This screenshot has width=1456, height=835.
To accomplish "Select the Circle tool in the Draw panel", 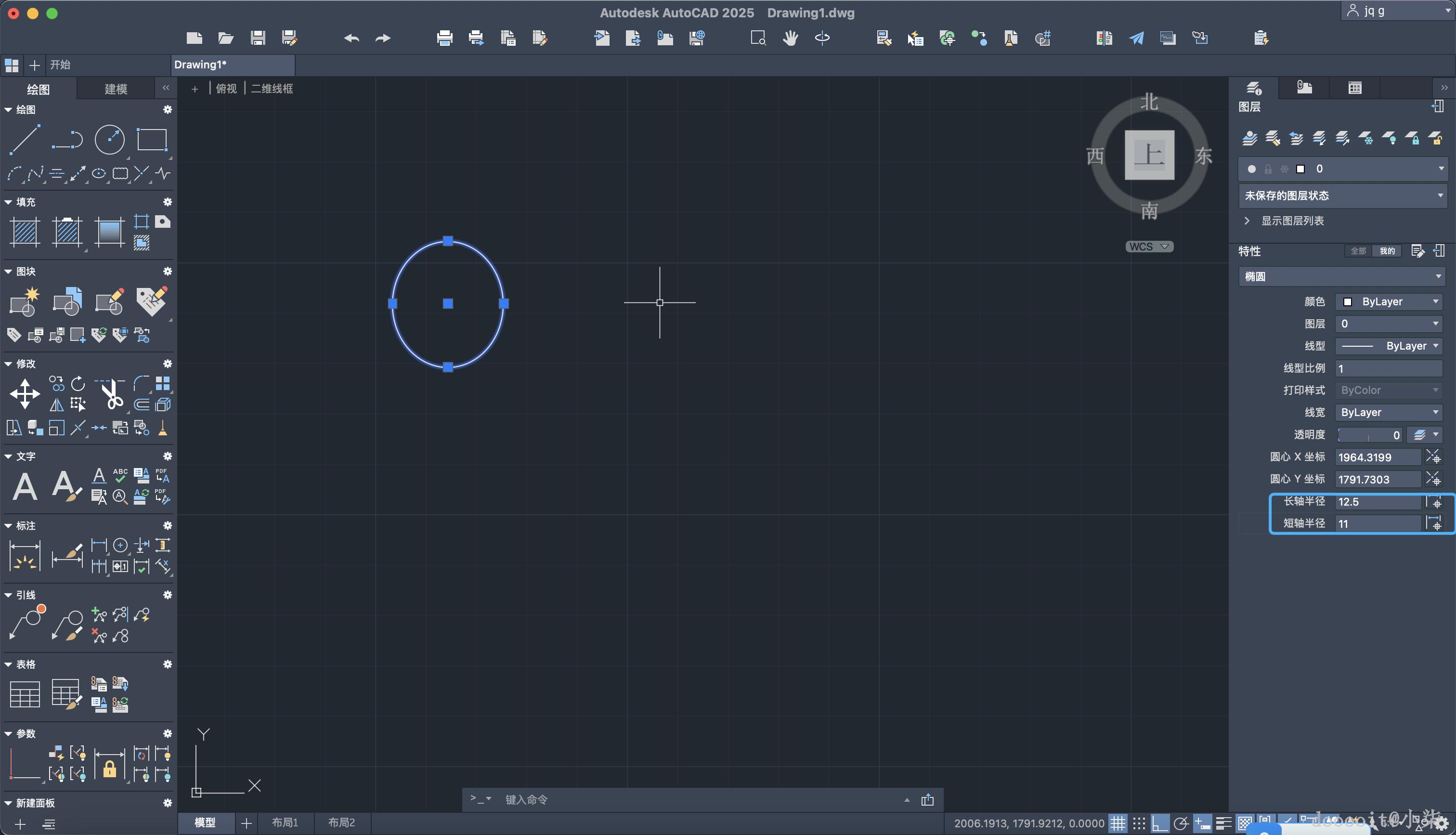I will 109,139.
